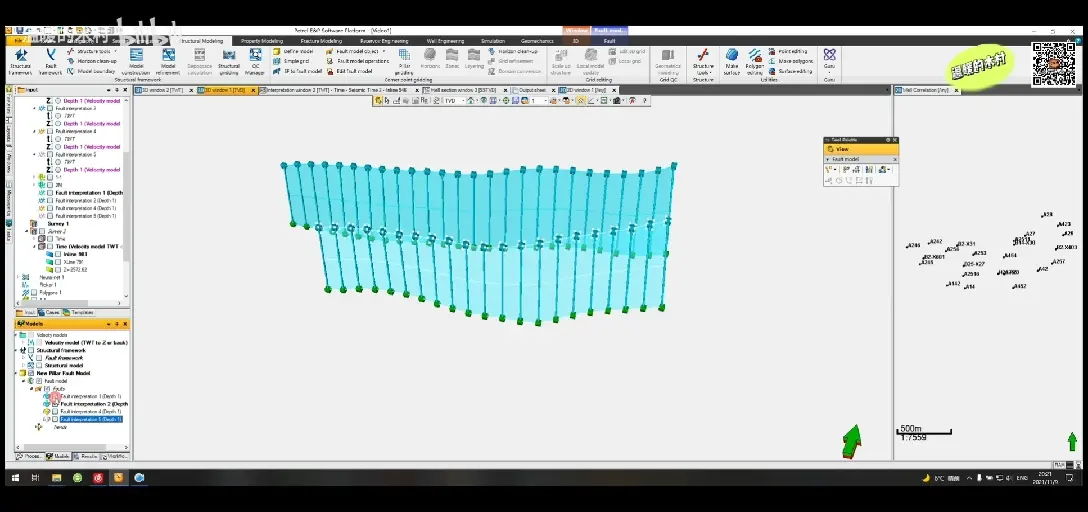Switch to Results pane tab
The image size is (1088, 512).
tap(86, 456)
